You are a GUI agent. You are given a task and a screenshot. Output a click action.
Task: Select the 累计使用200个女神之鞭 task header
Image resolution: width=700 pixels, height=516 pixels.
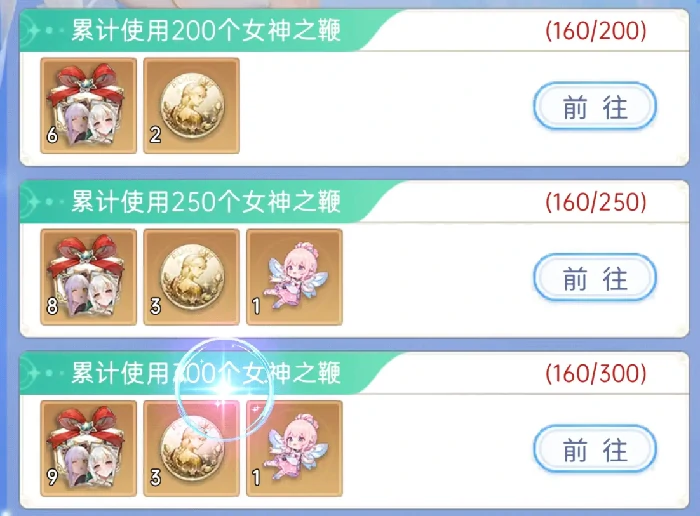click(x=206, y=31)
